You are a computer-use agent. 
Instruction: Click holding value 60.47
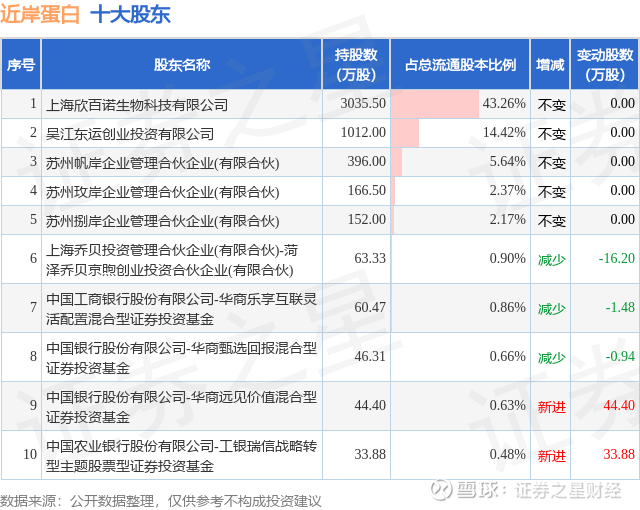(370, 307)
